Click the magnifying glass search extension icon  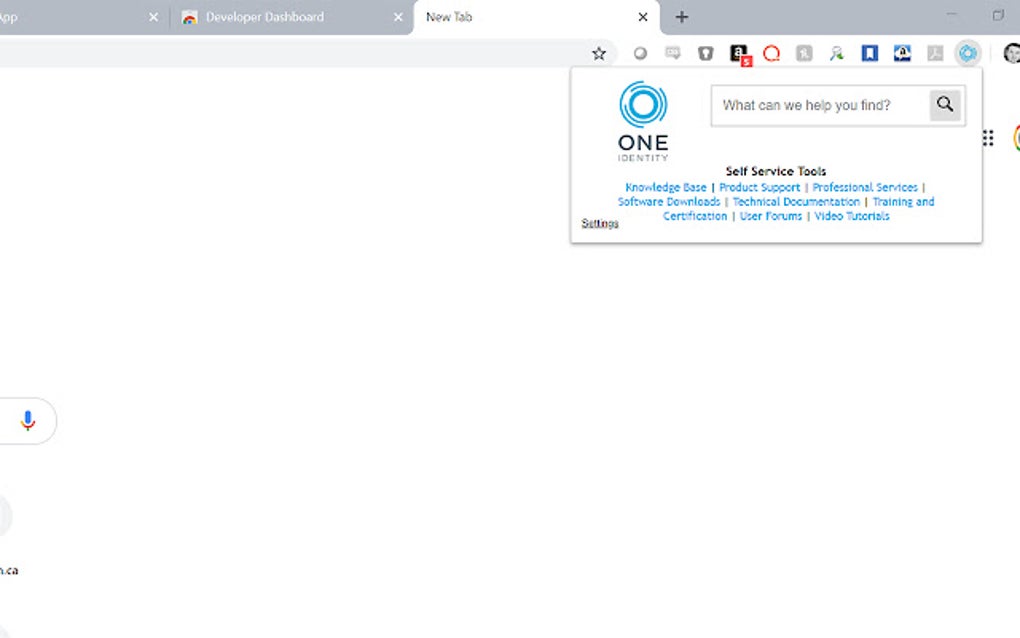tap(836, 52)
